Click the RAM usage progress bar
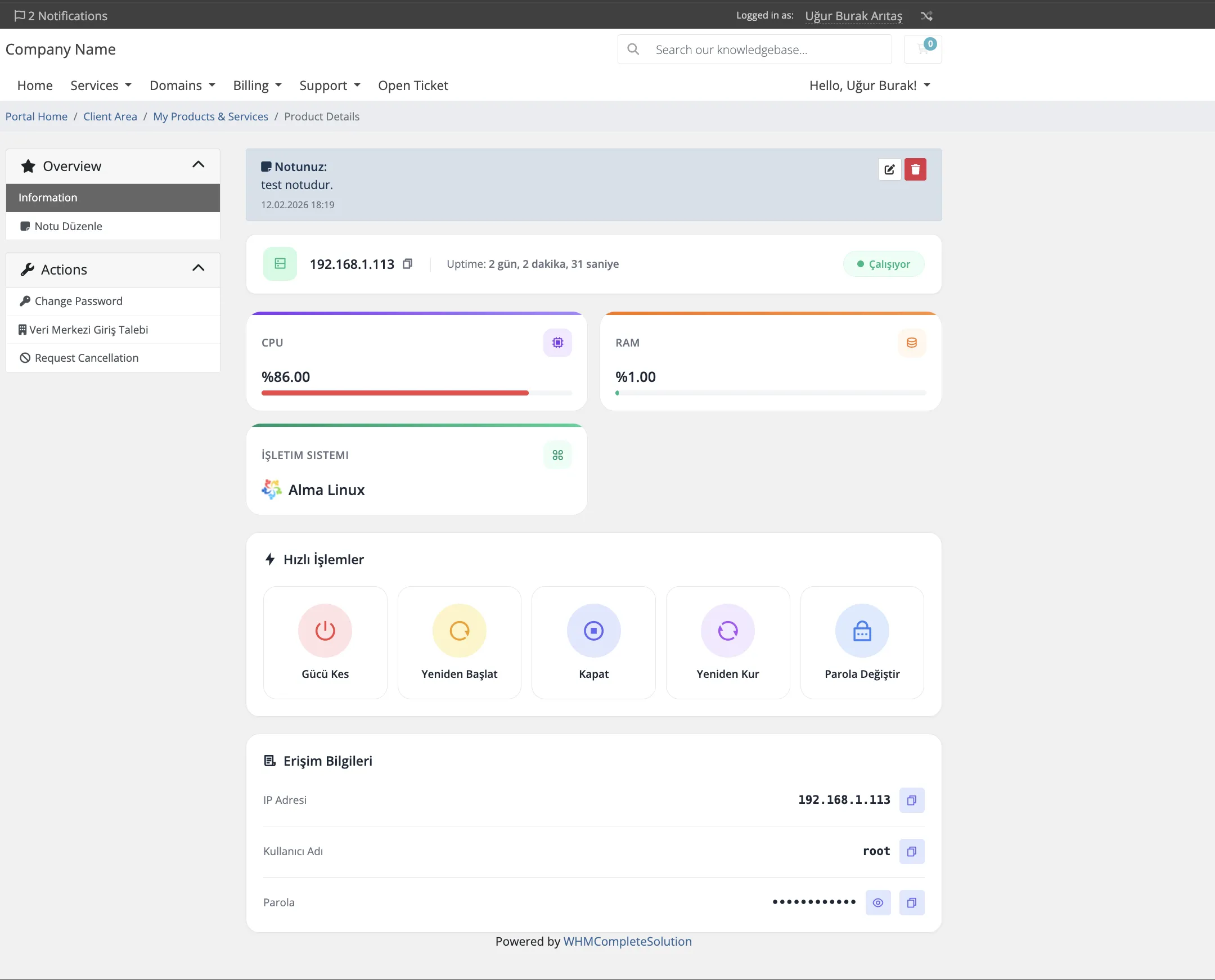1215x980 pixels. coord(770,393)
